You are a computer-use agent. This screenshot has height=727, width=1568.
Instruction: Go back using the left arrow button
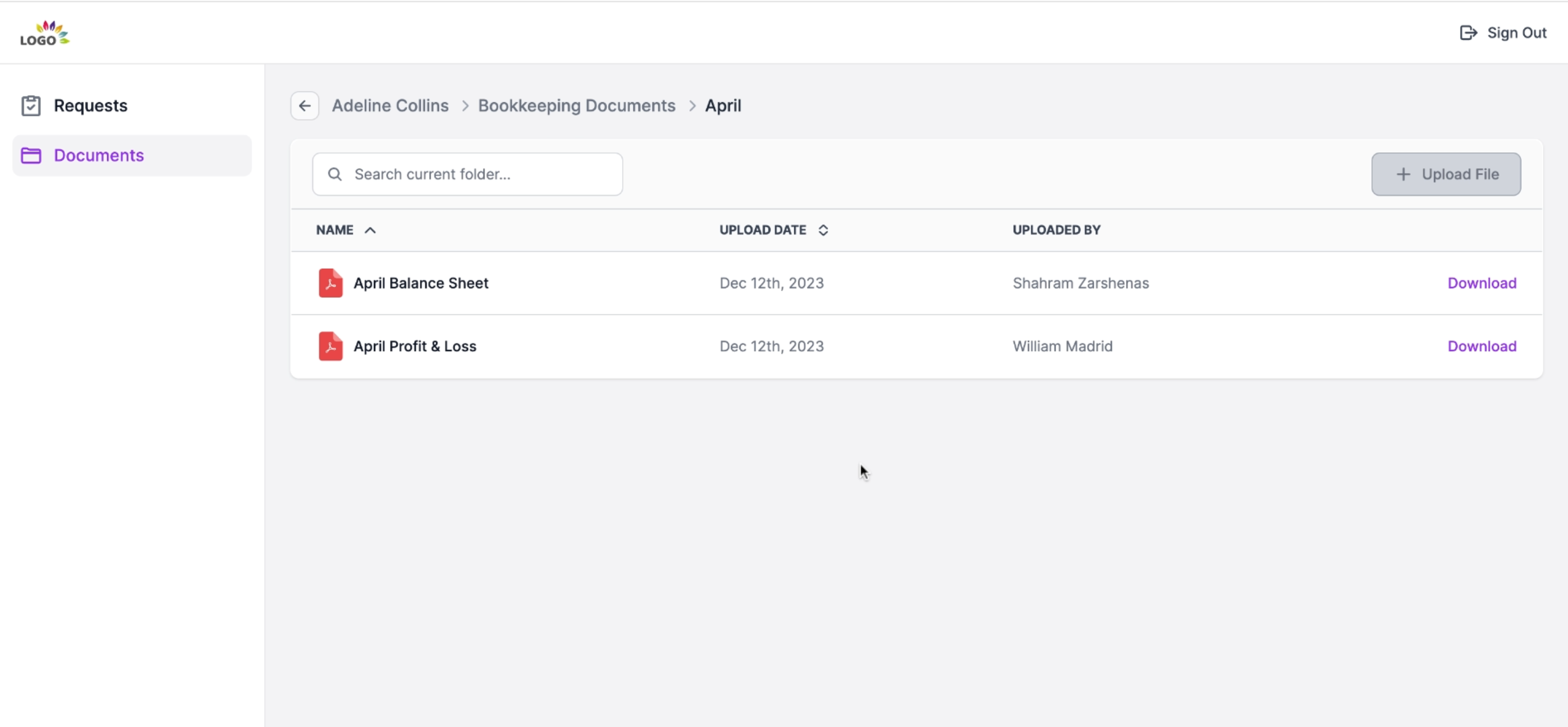click(x=304, y=106)
